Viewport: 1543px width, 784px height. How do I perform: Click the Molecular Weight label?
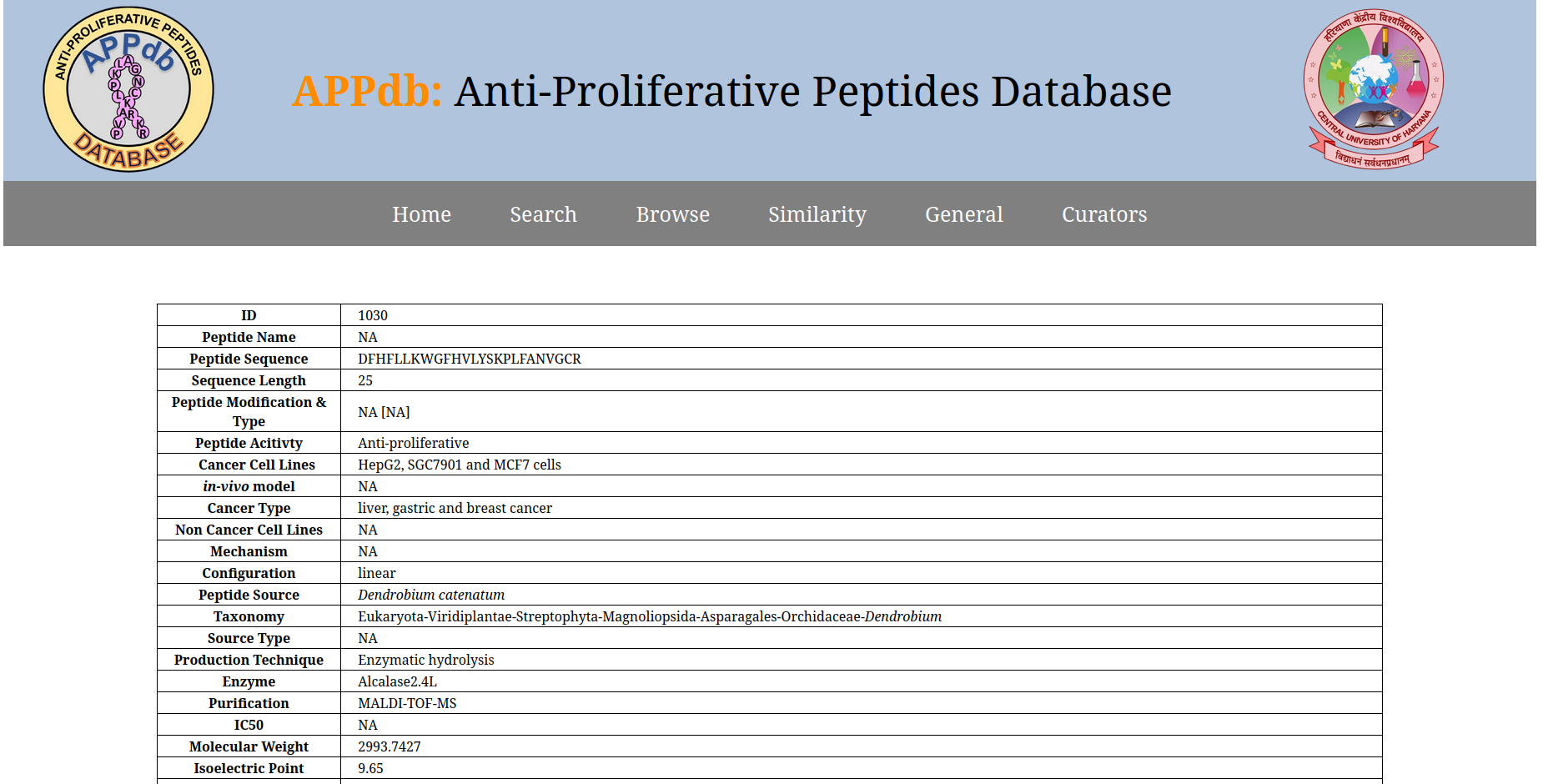click(x=249, y=746)
